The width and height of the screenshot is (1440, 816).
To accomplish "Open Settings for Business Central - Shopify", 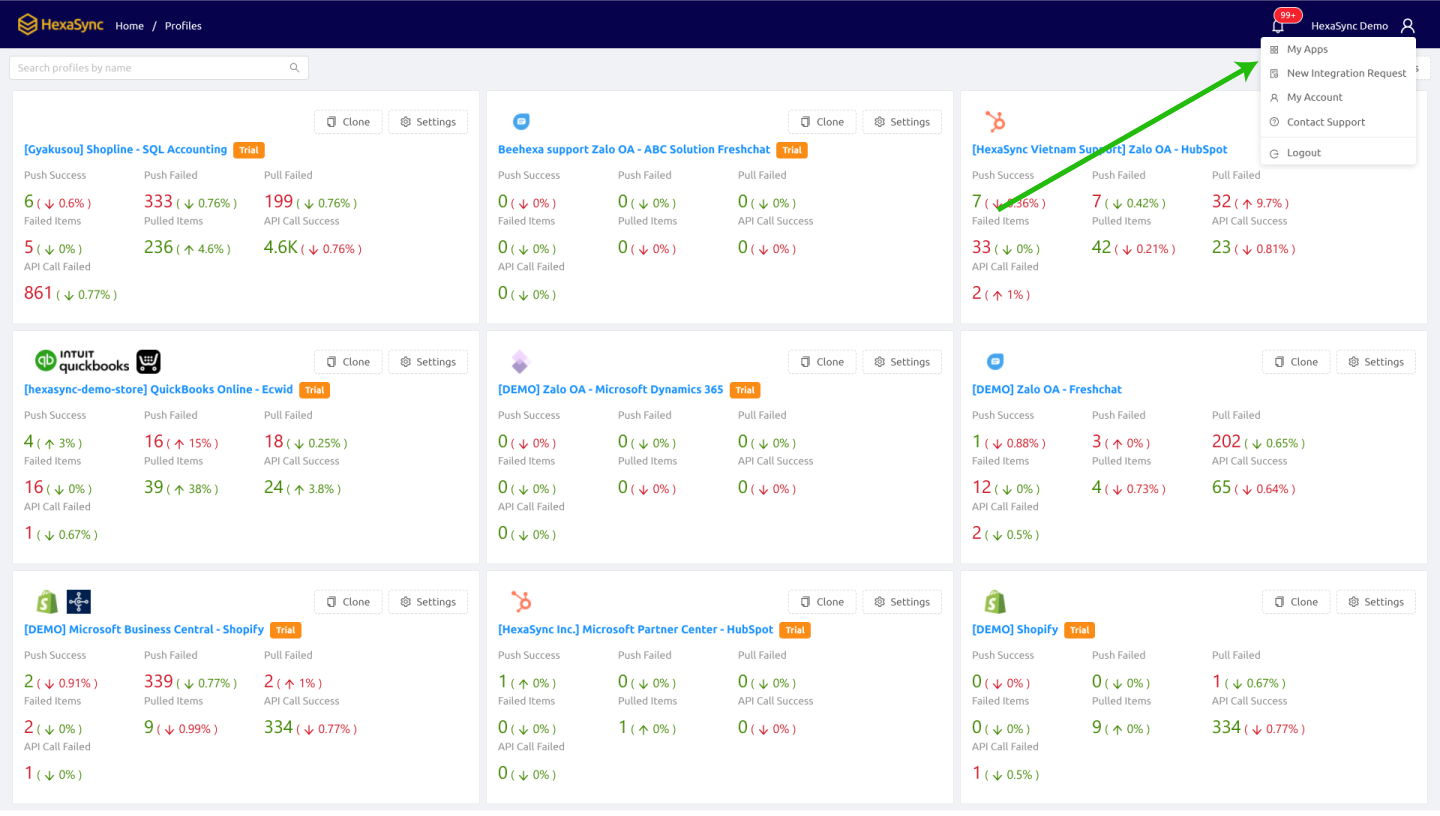I will tap(428, 602).
